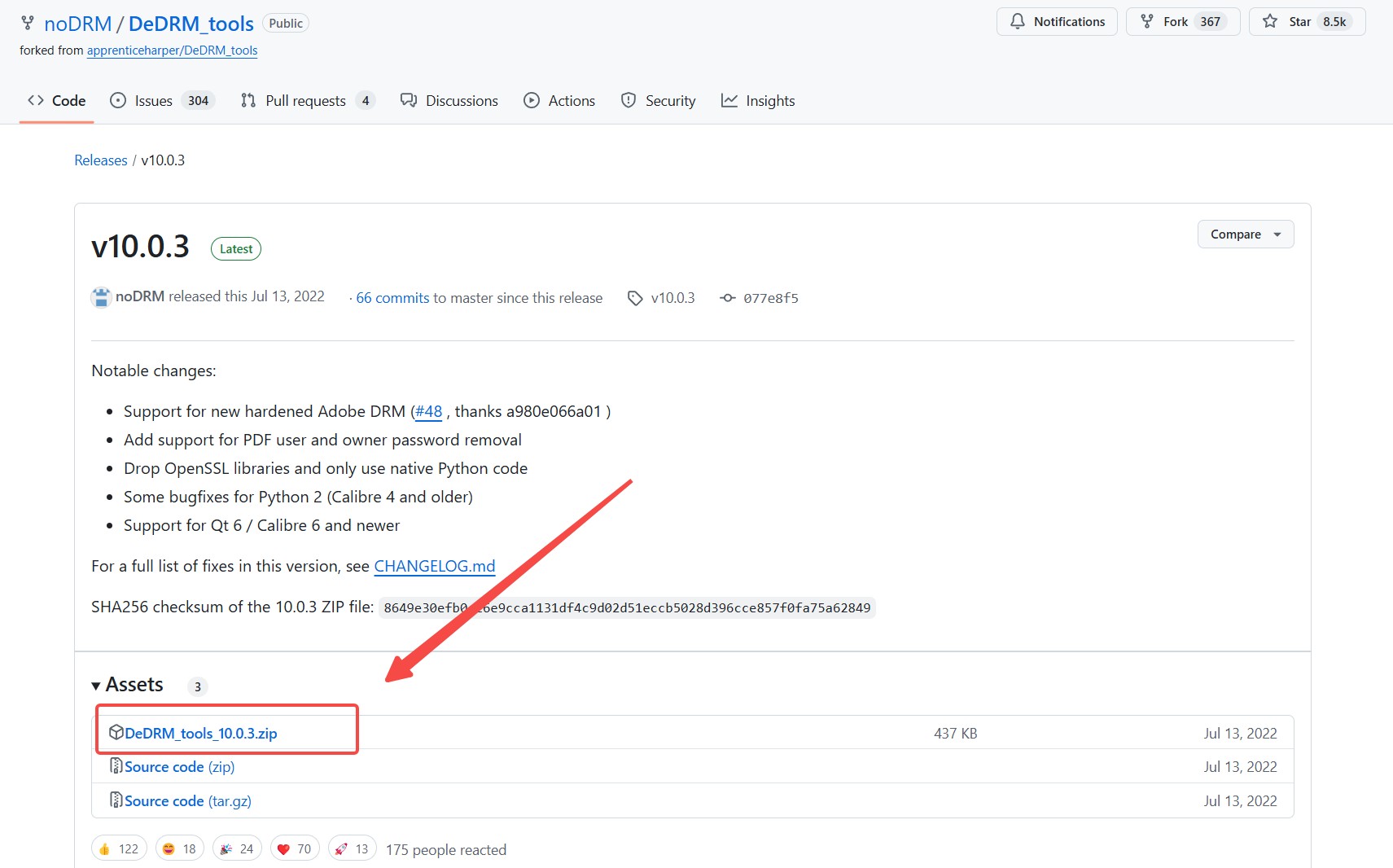Toggle the thumbs up reaction (122)
The height and width of the screenshot is (868, 1393).
click(119, 849)
